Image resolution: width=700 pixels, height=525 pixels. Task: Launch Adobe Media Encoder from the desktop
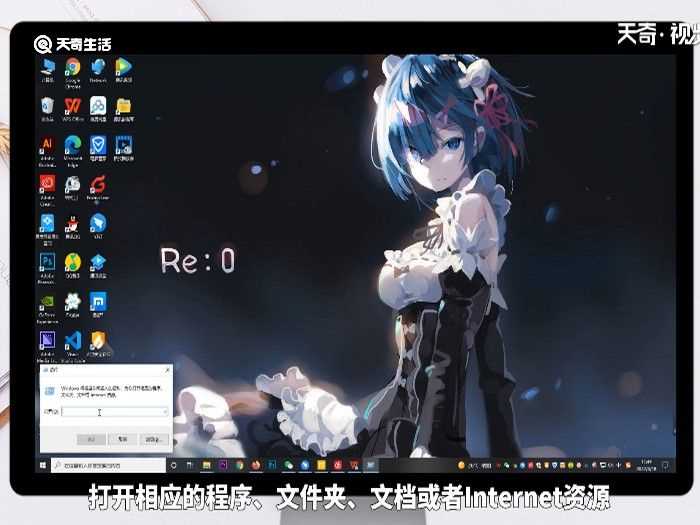[47, 347]
